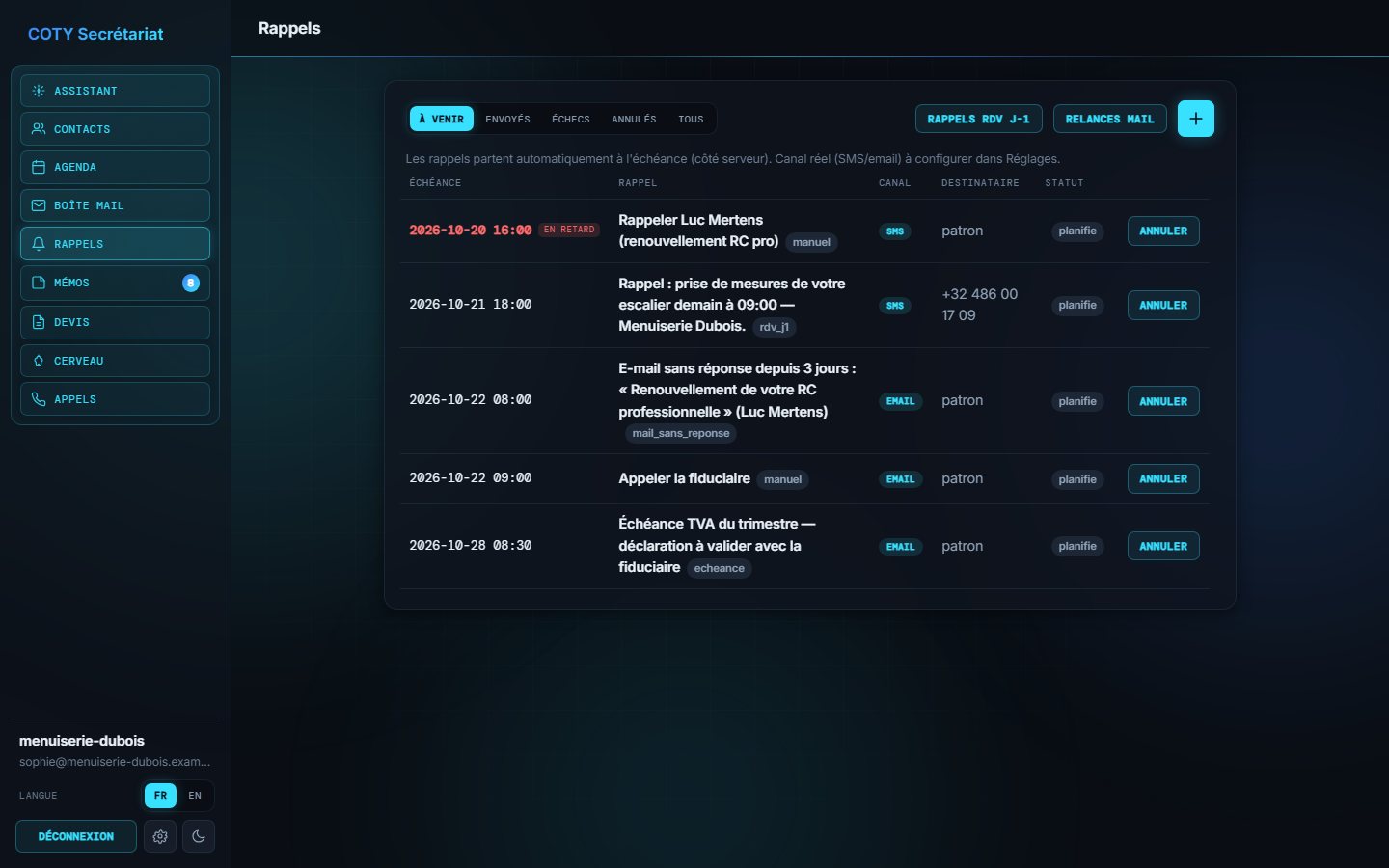Screen dimensions: 1389x868
Task: Open Mémos note icon in sidebar
Action: tap(39, 283)
